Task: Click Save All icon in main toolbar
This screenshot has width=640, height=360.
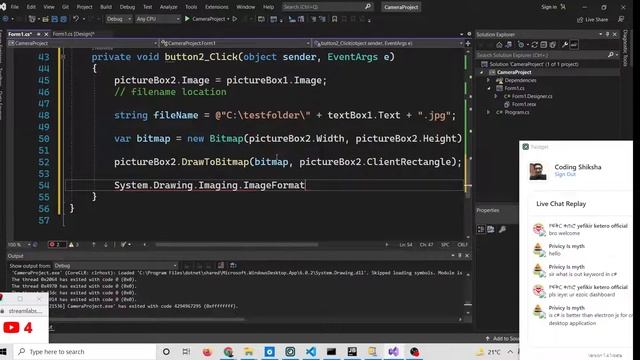Action: click(x=64, y=19)
